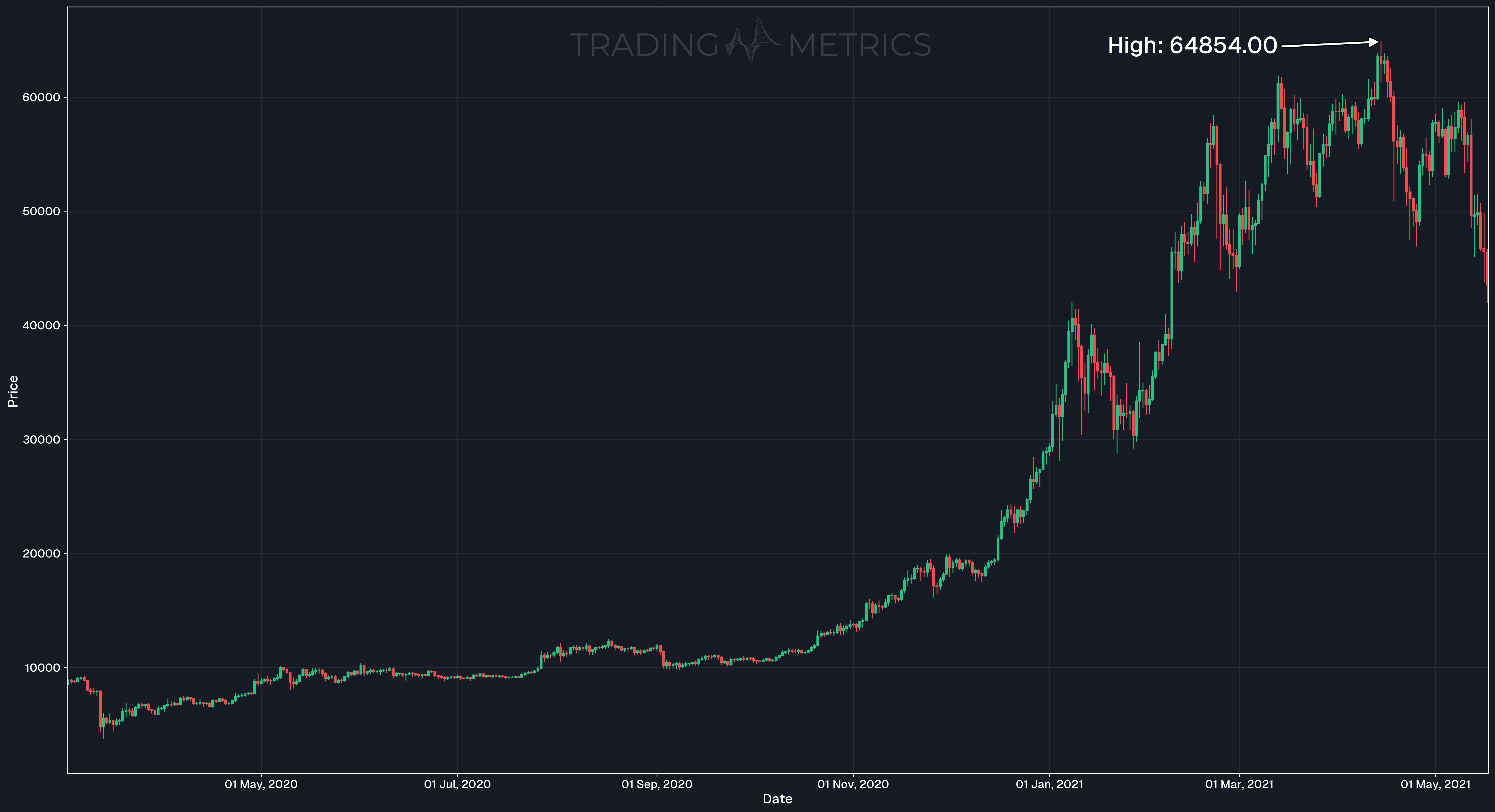
Task: Click the 01 Jul, 2020 date label
Action: pos(457,785)
